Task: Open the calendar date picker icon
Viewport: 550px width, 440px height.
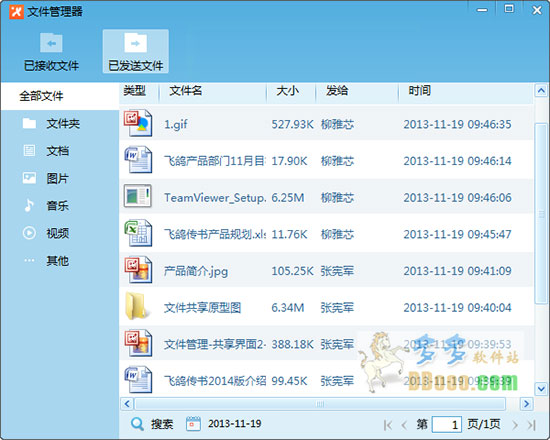Action: [193, 424]
